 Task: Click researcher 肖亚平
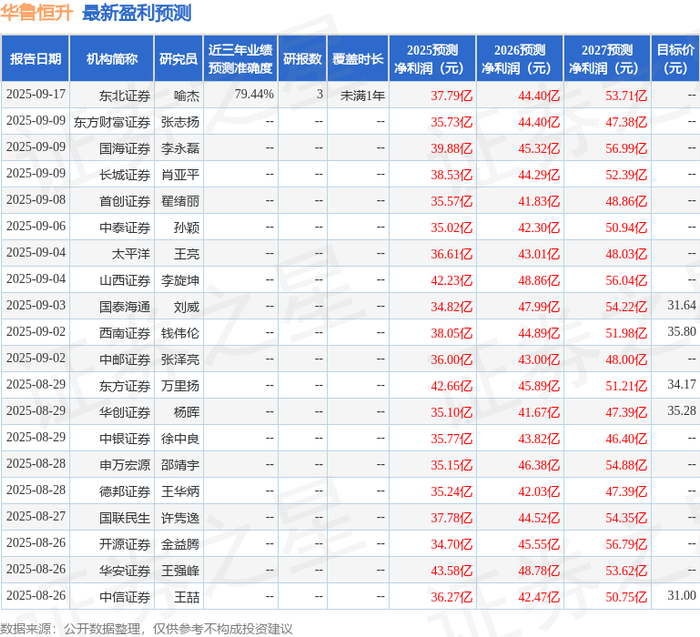180,175
